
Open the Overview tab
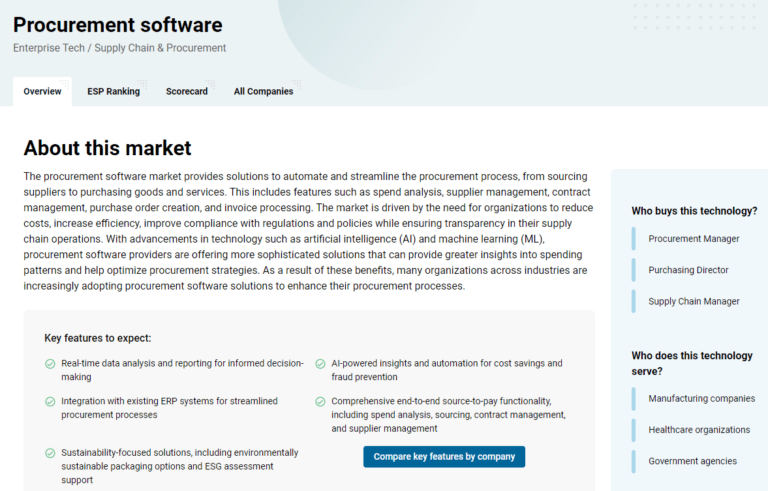pyautogui.click(x=42, y=92)
